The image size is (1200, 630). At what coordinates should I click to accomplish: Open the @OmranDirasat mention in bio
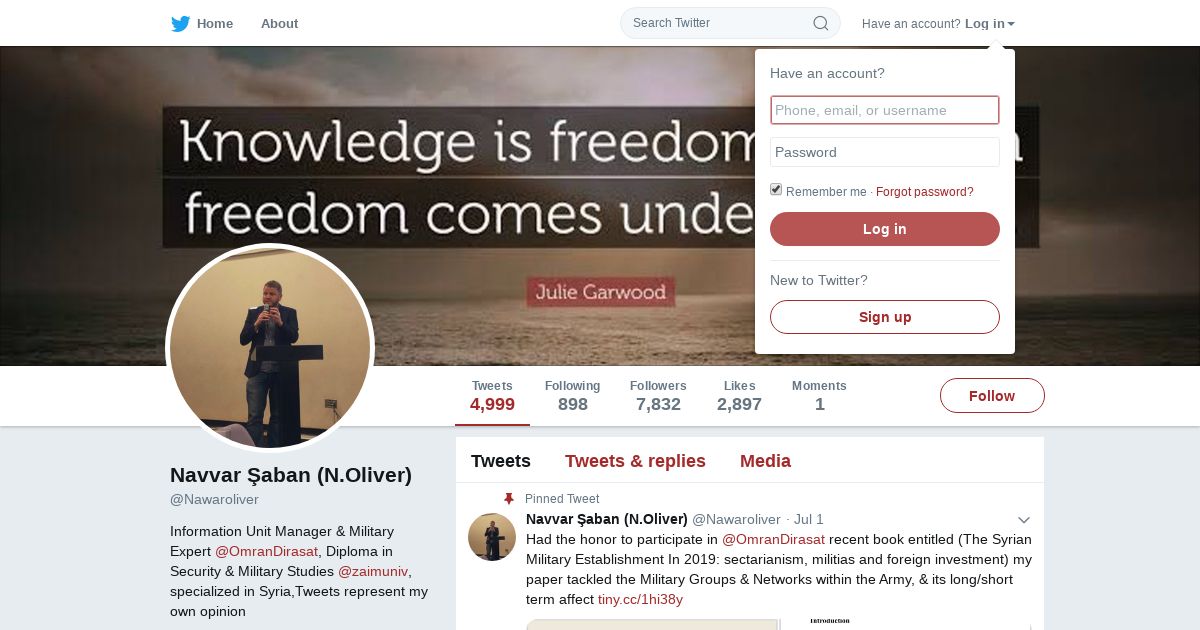[266, 551]
